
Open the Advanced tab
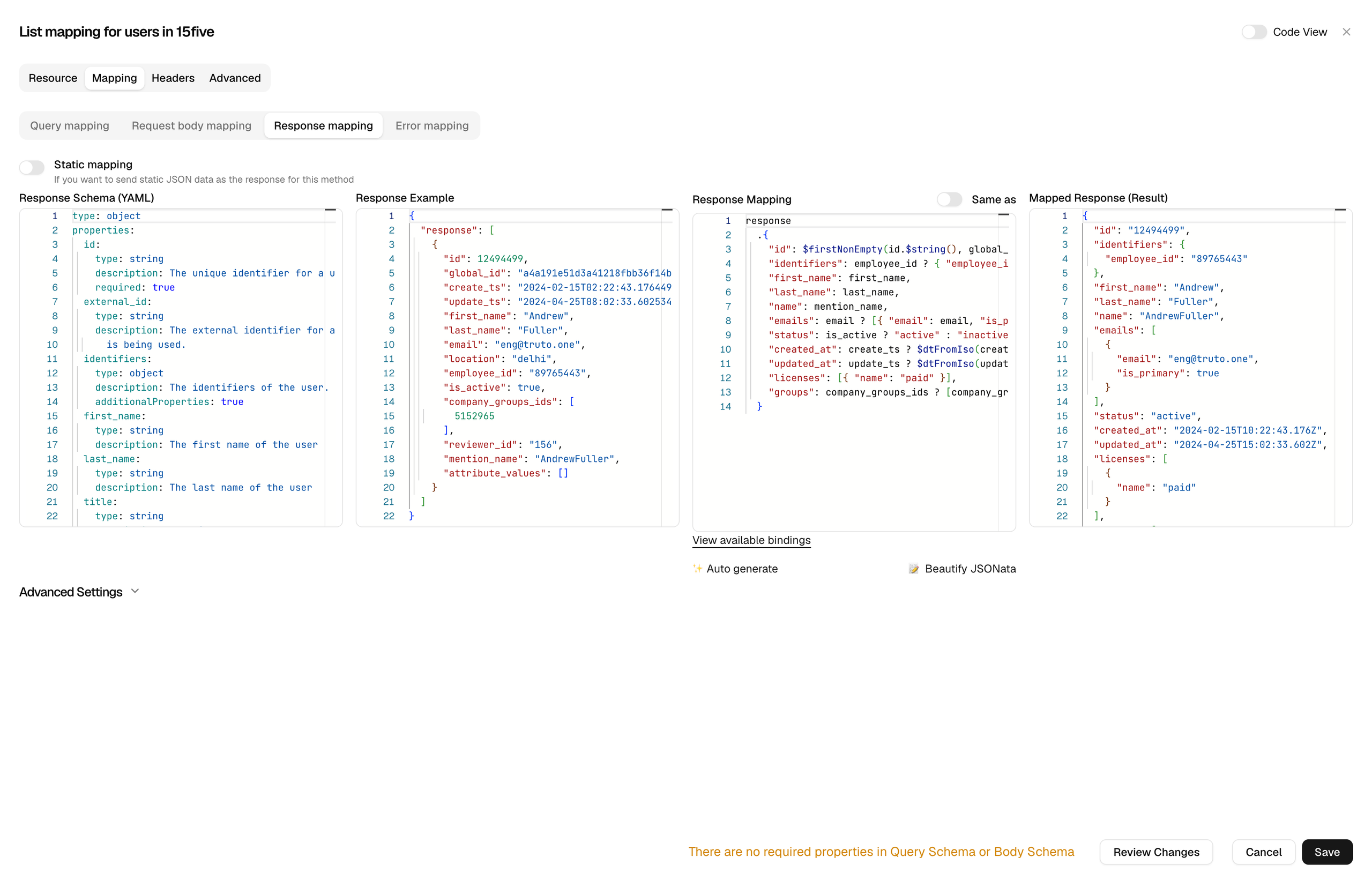(235, 78)
